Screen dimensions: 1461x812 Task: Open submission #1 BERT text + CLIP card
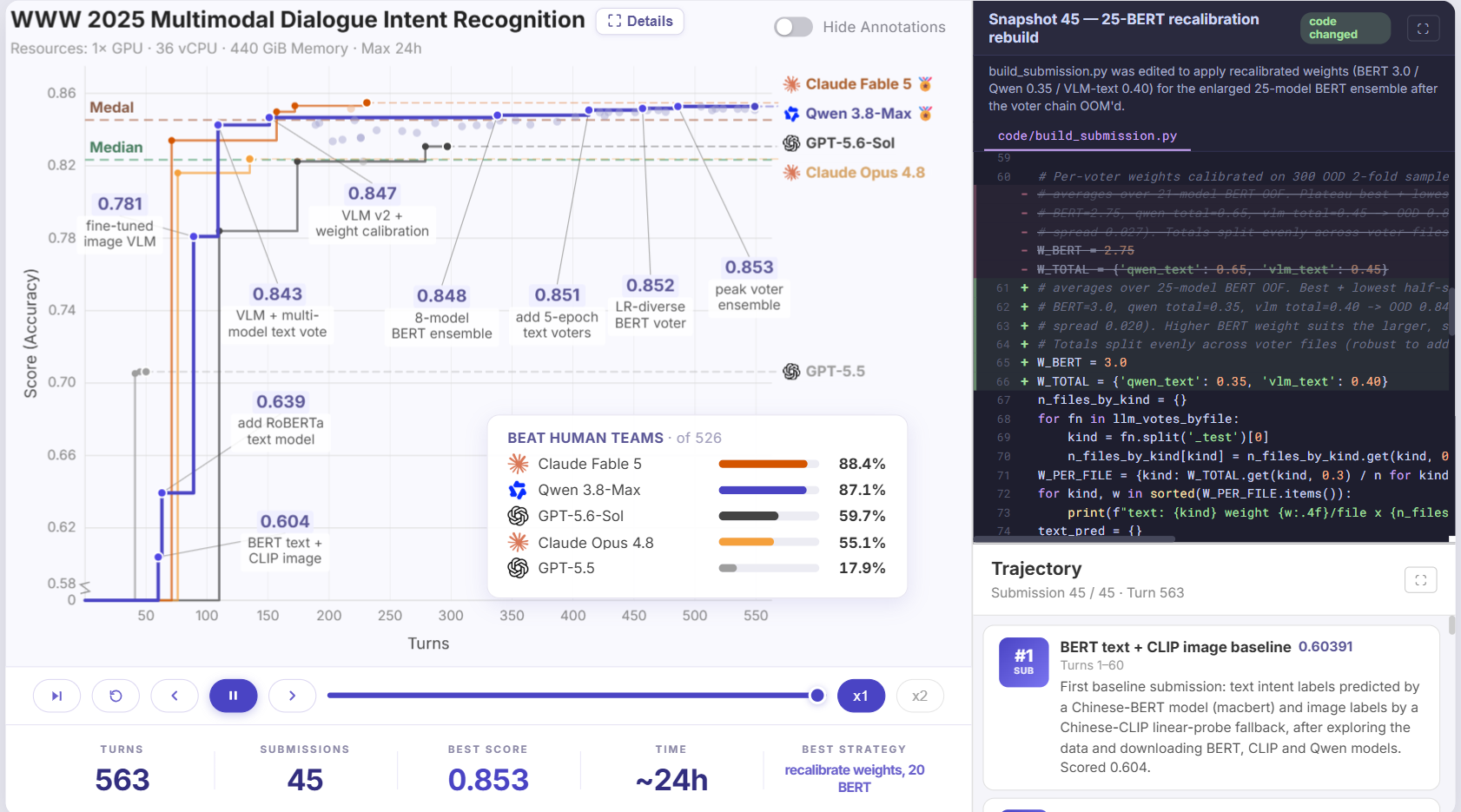[x=1211, y=707]
